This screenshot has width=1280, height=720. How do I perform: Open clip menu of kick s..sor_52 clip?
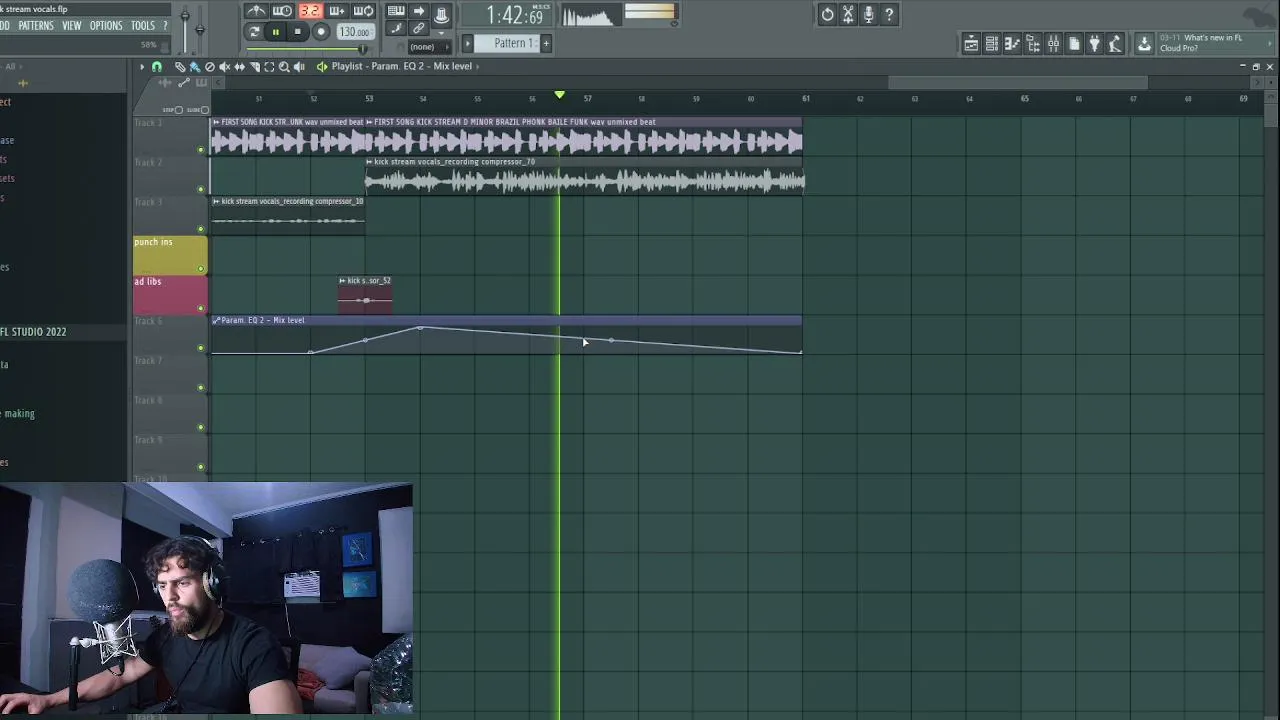(x=342, y=281)
